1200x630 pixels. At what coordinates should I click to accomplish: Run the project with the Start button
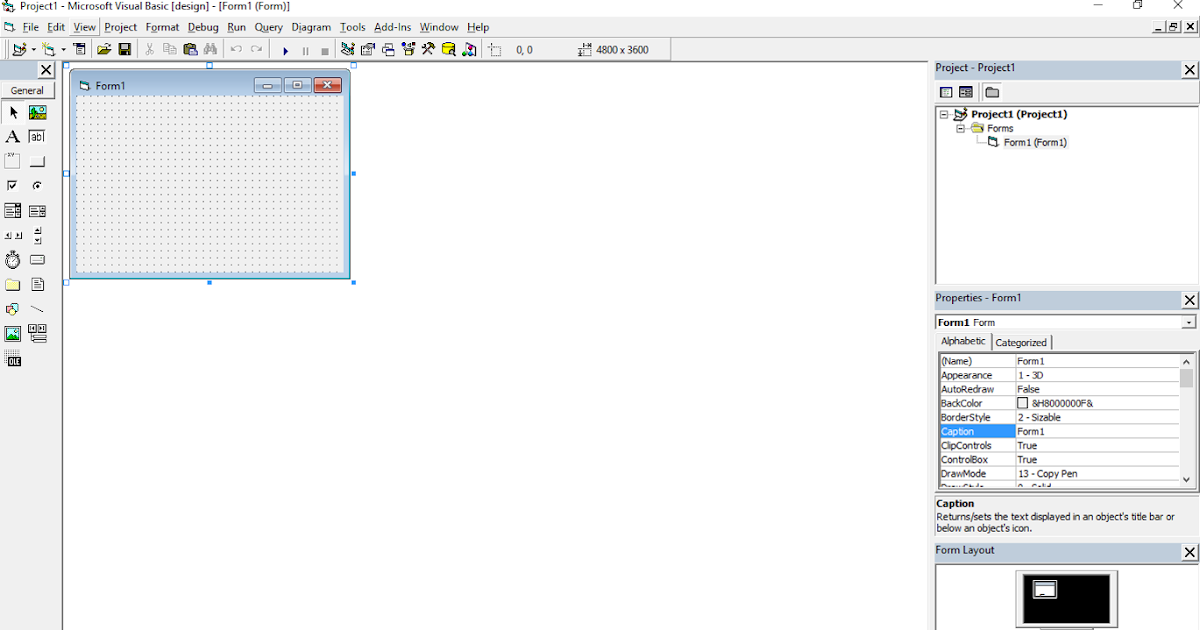point(285,48)
